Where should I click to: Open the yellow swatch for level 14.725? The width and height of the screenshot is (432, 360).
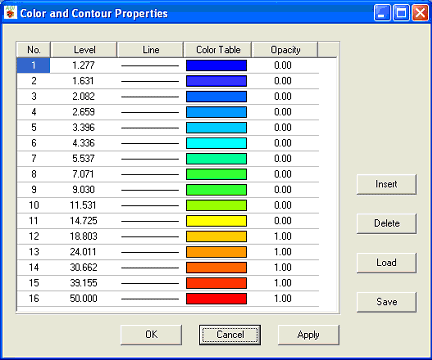(x=216, y=221)
